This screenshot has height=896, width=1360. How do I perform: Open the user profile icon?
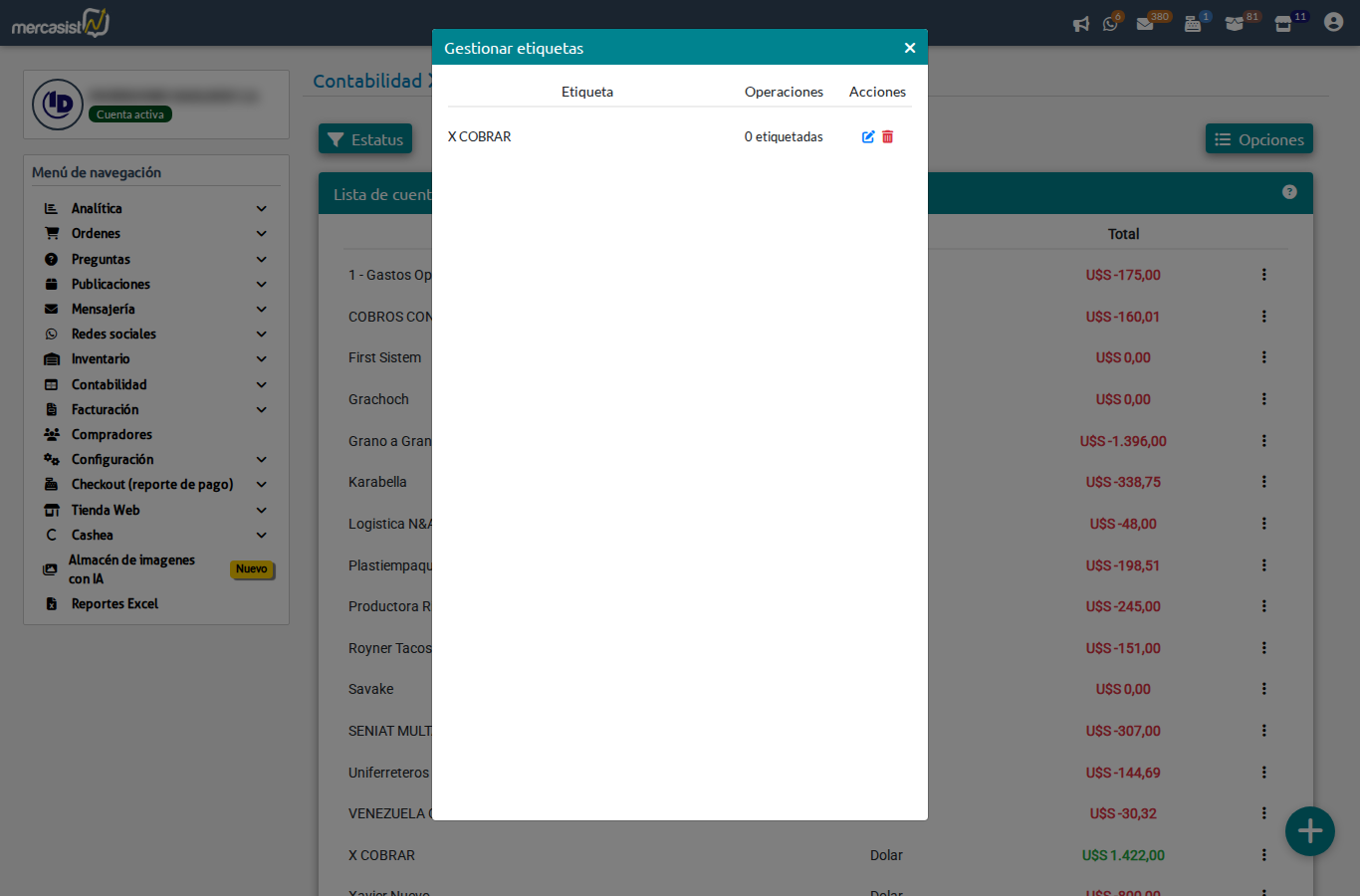[1333, 22]
